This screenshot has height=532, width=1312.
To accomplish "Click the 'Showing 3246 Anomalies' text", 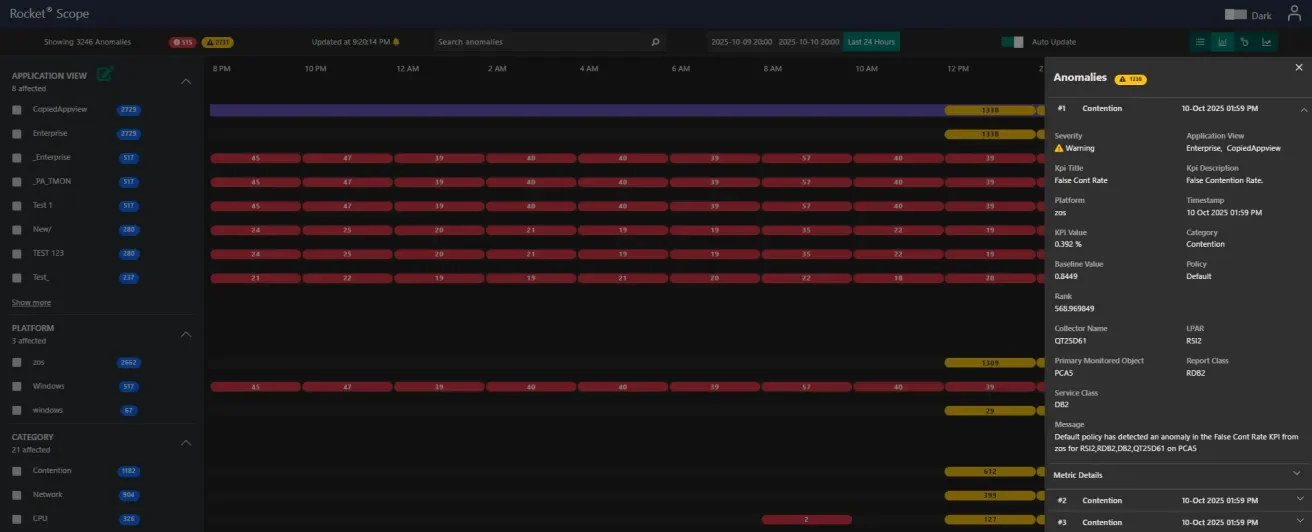I will pyautogui.click(x=88, y=42).
